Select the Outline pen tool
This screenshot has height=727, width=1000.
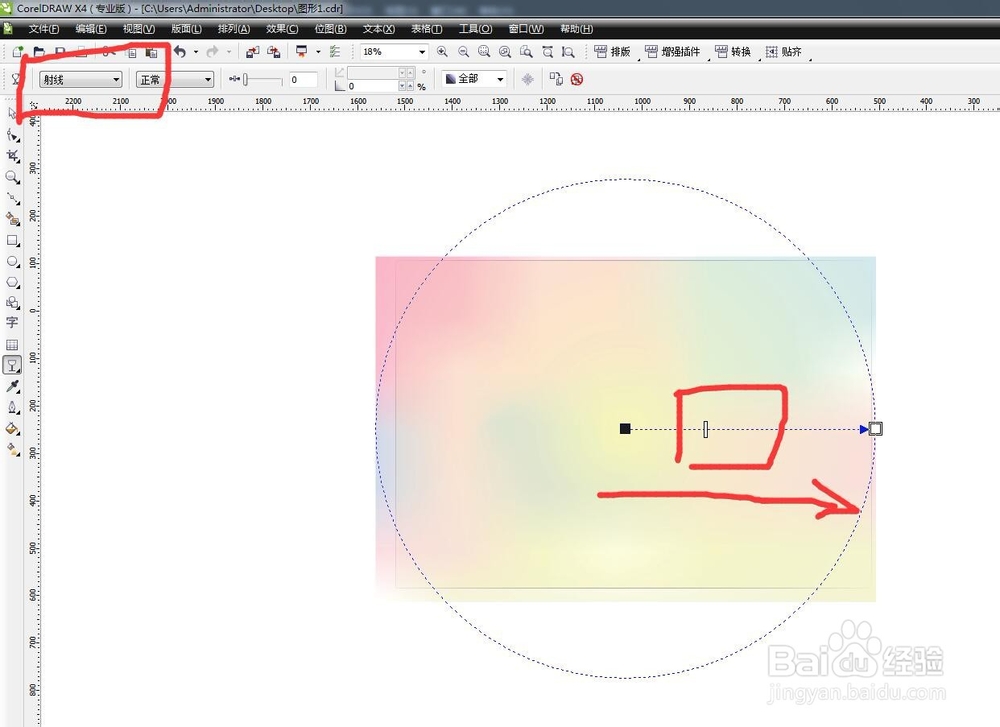[12, 408]
